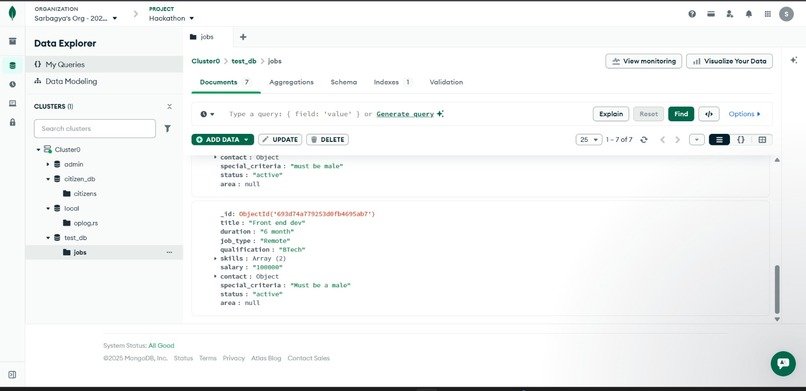The height and width of the screenshot is (391, 806).
Task: Open the security lock icon in left rail
Action: (12, 122)
